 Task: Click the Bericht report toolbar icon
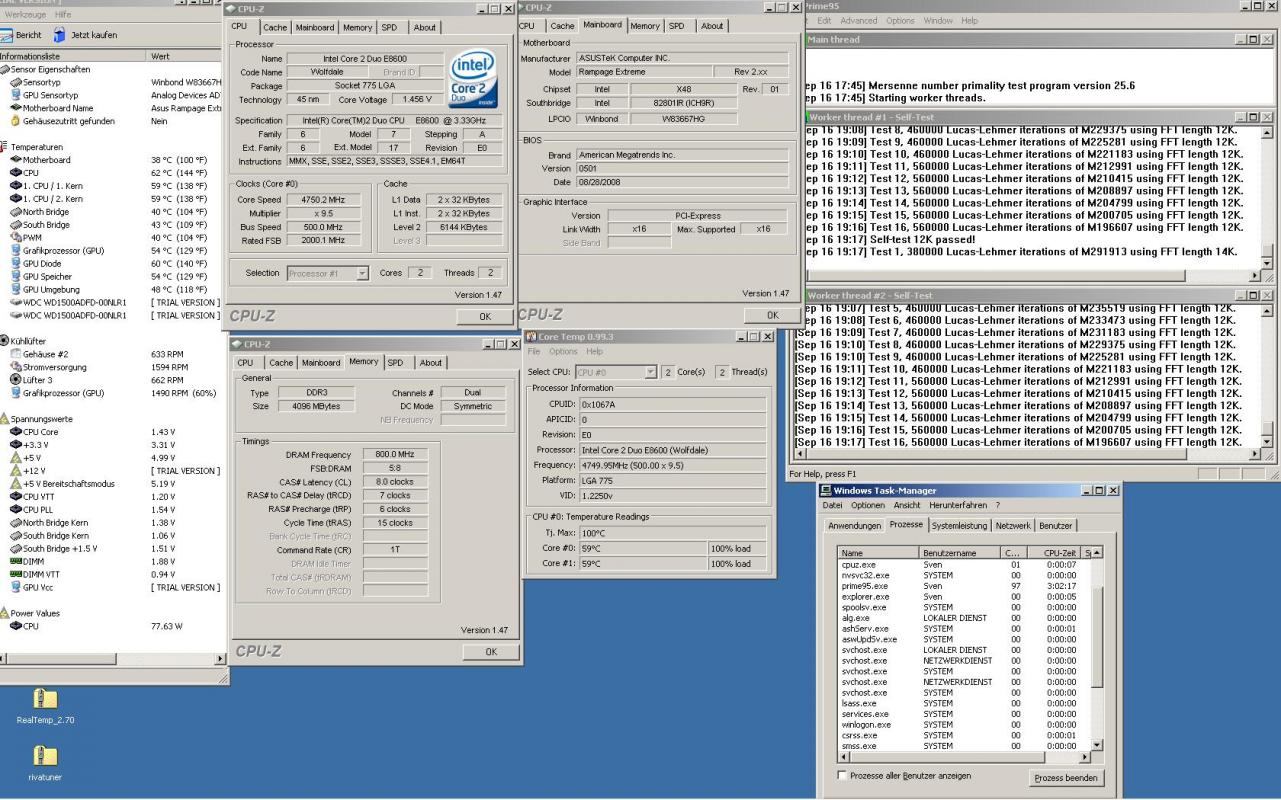pos(6,35)
